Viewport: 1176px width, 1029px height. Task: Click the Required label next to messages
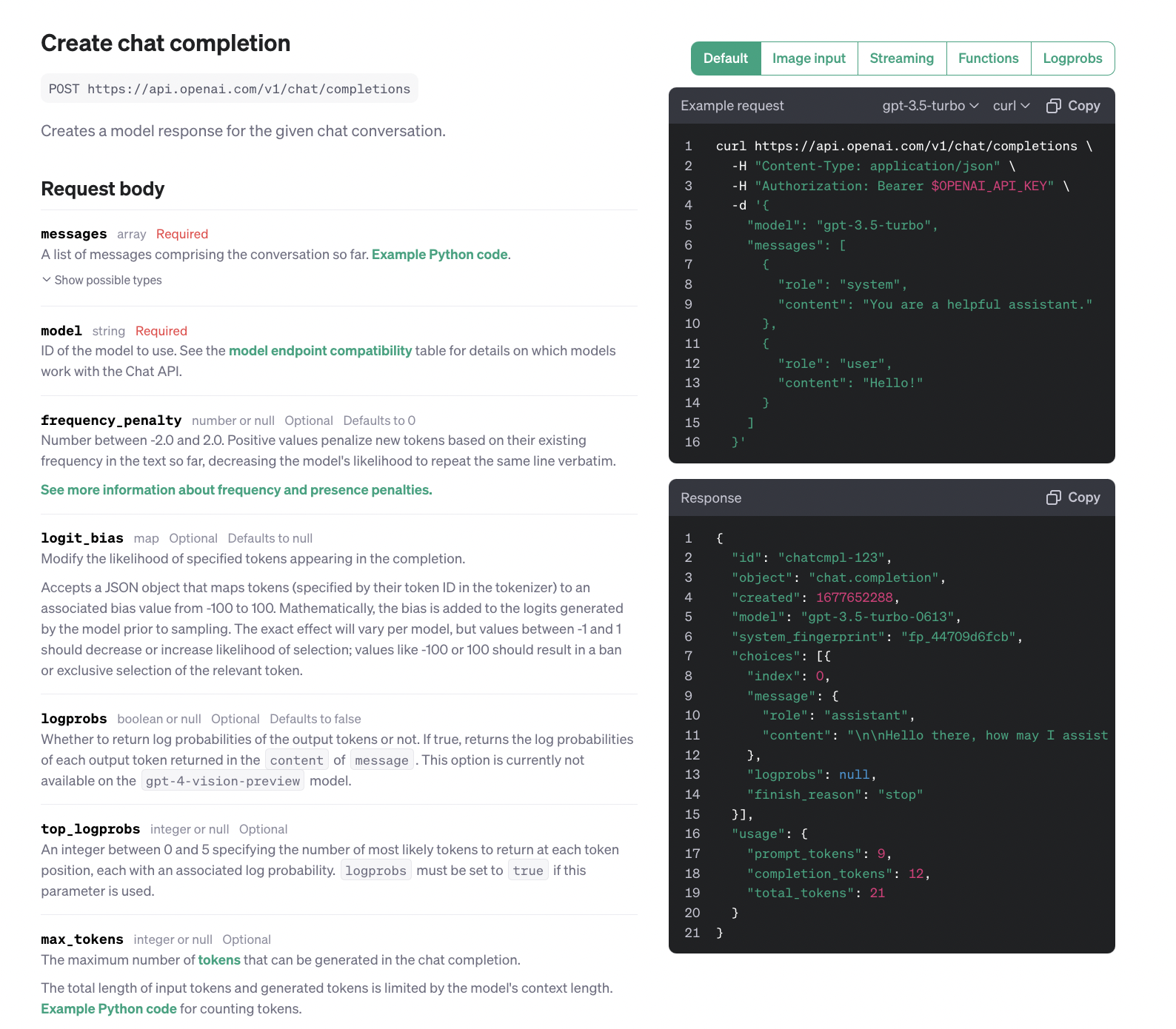pyautogui.click(x=182, y=234)
